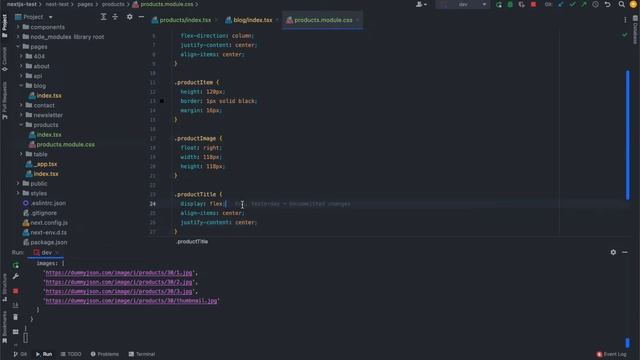Open the products/30/3.jpg link in console
The height and width of the screenshot is (360, 640).
pyautogui.click(x=119, y=291)
